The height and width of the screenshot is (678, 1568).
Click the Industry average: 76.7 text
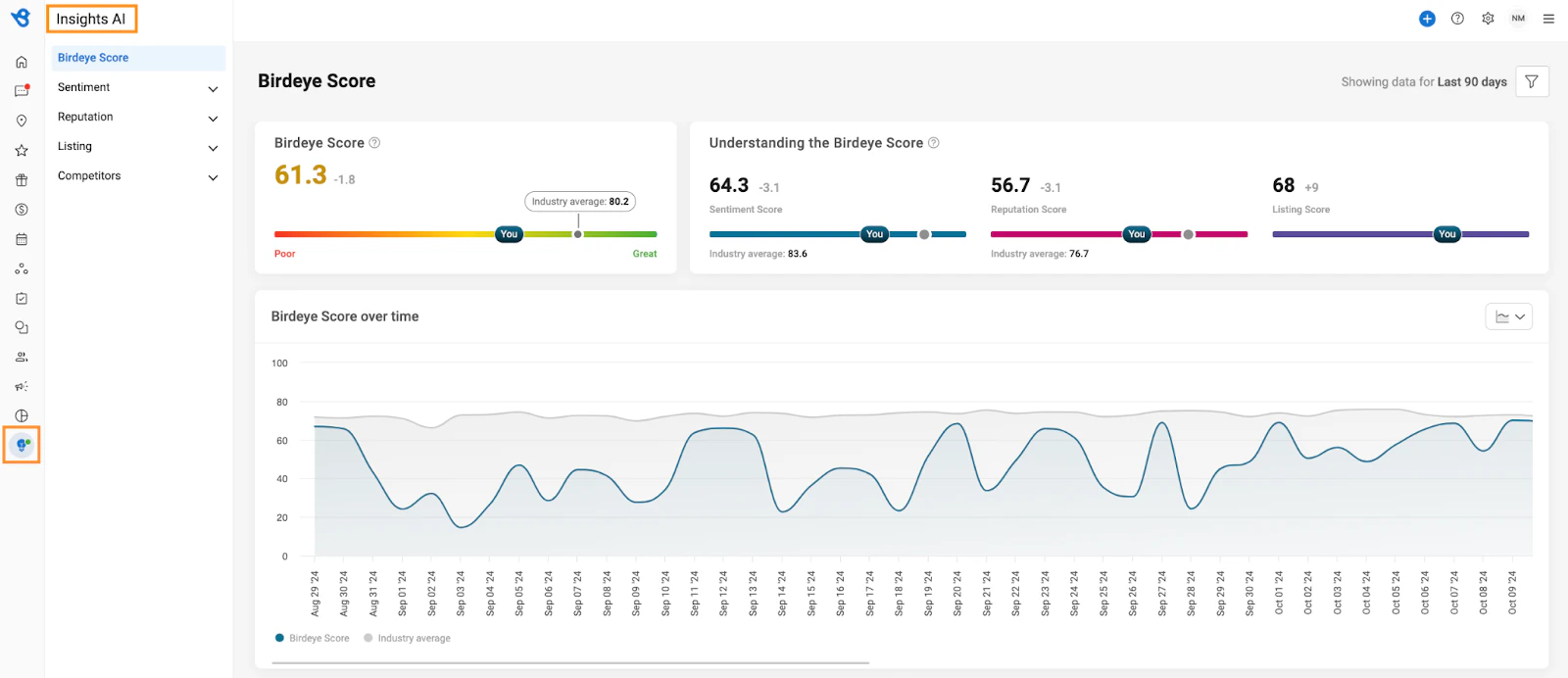pyautogui.click(x=1040, y=254)
